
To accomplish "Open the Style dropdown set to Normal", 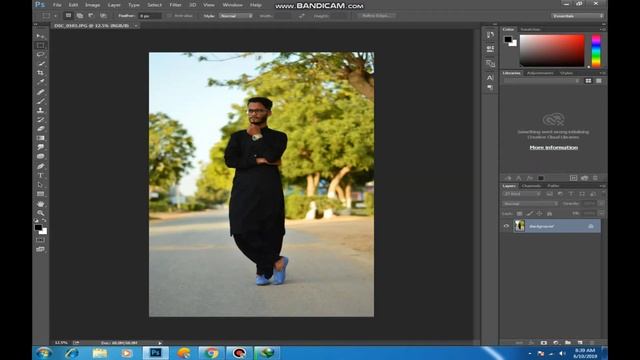I will [x=236, y=16].
